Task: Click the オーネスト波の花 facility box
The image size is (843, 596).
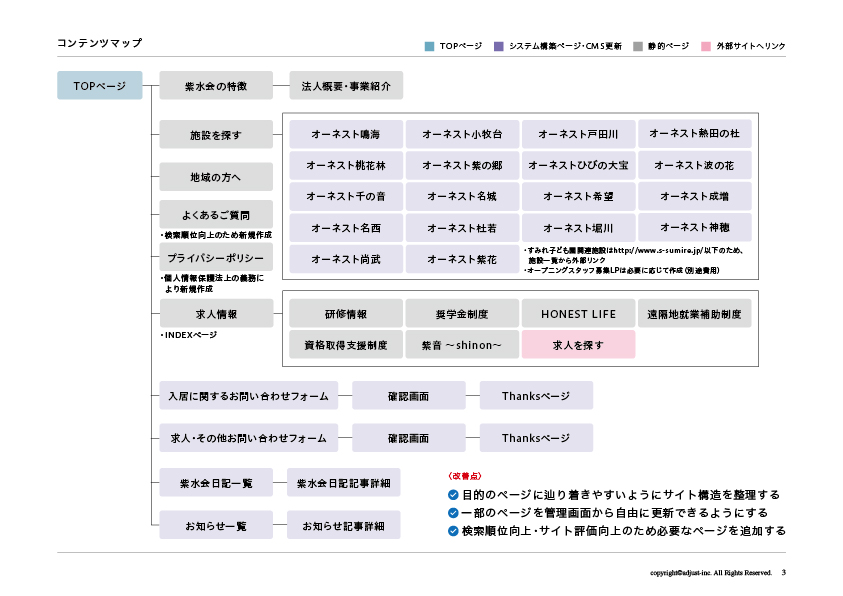Action: 695,165
